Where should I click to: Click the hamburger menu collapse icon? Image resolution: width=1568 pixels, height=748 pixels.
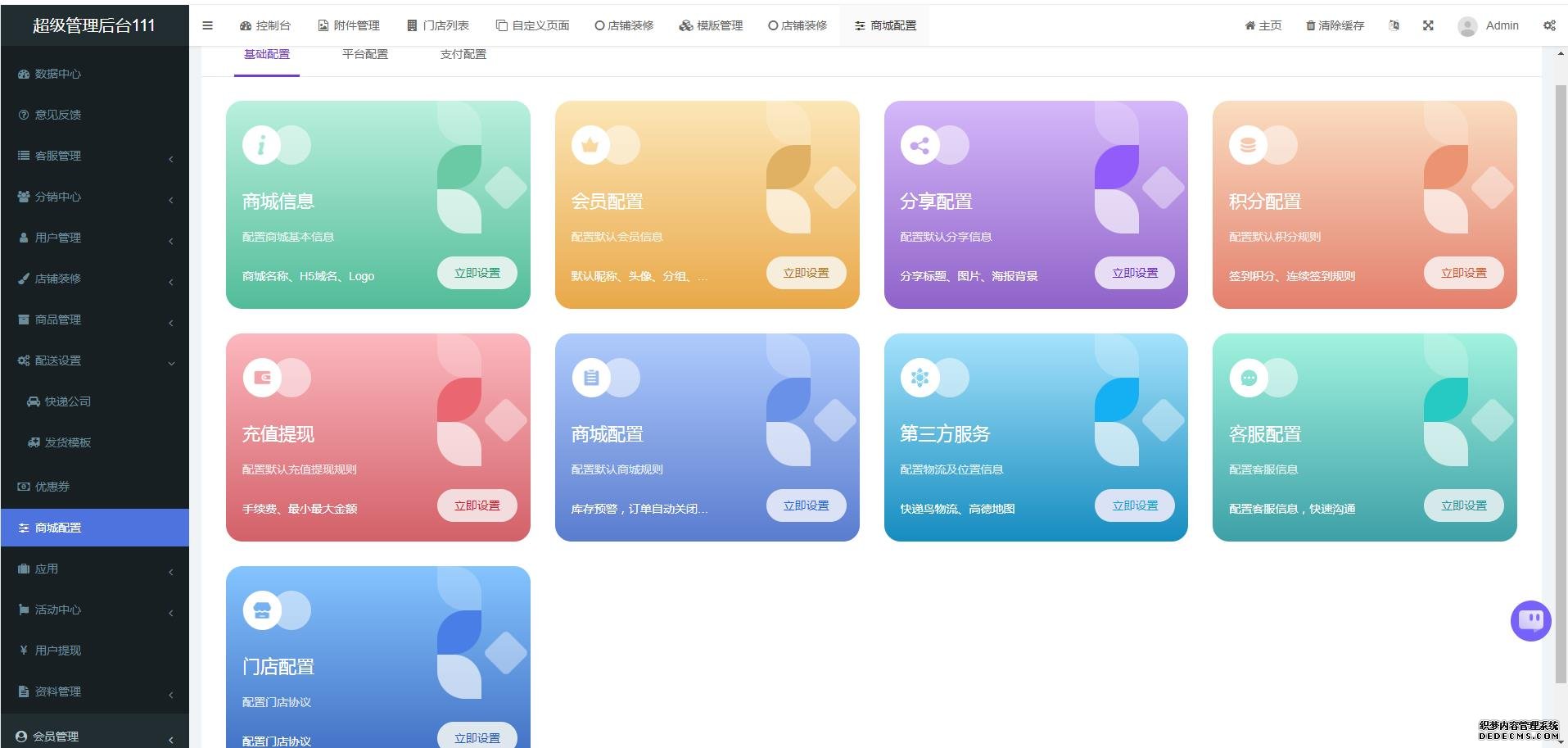pos(207,25)
